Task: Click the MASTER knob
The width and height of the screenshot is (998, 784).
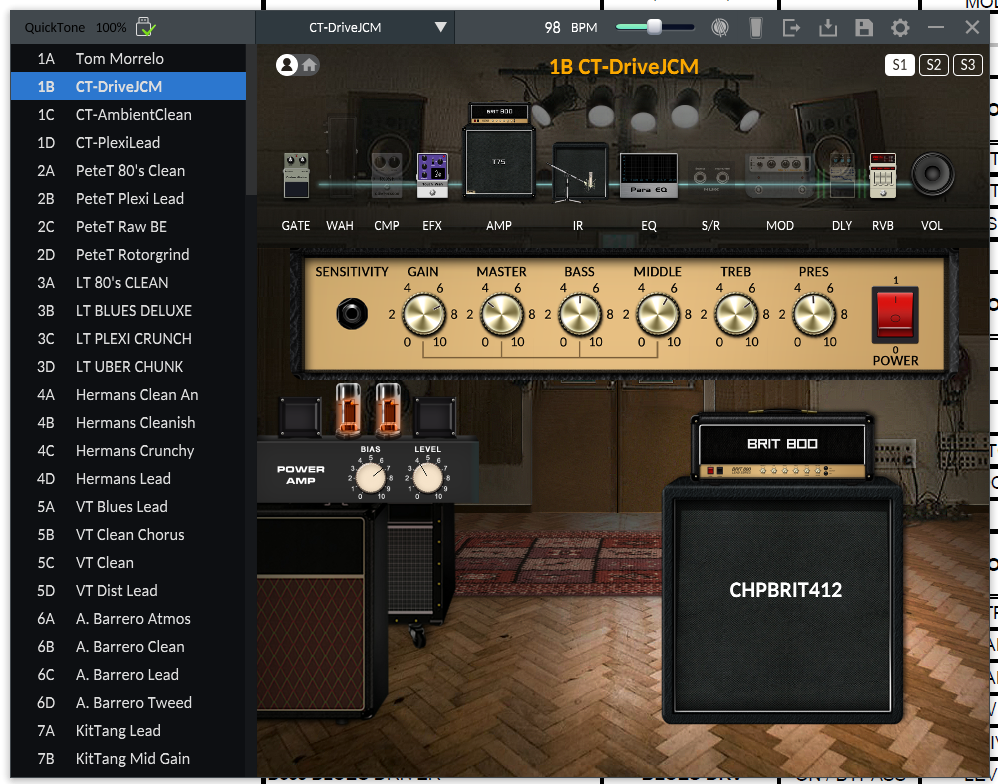Action: pyautogui.click(x=502, y=314)
